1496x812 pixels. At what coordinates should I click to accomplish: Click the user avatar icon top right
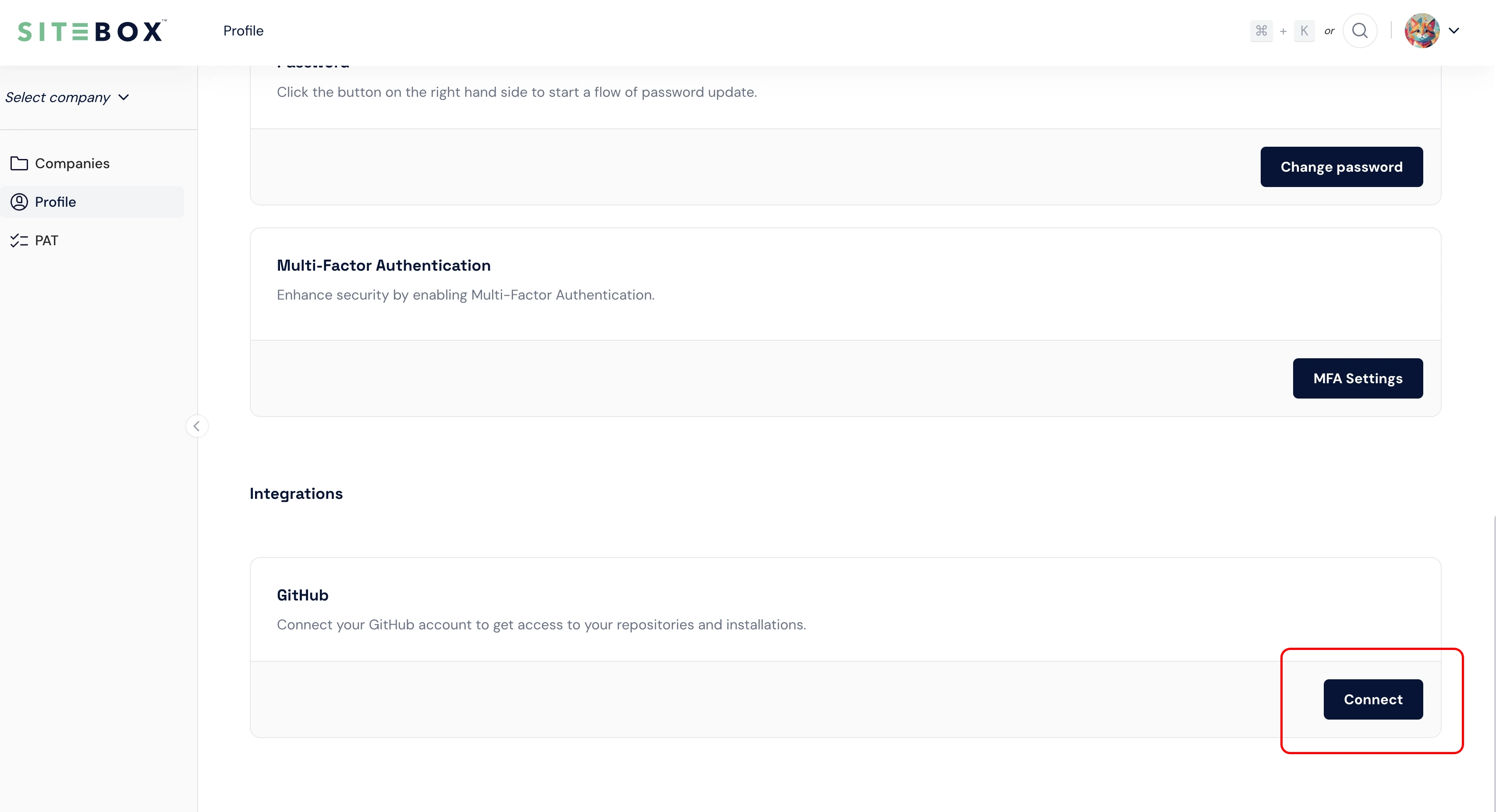(x=1421, y=30)
